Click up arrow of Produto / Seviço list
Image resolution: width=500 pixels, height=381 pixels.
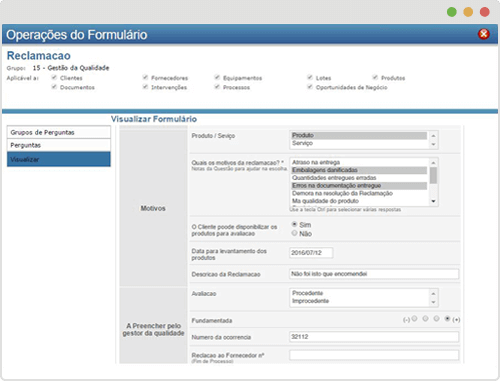click(433, 136)
